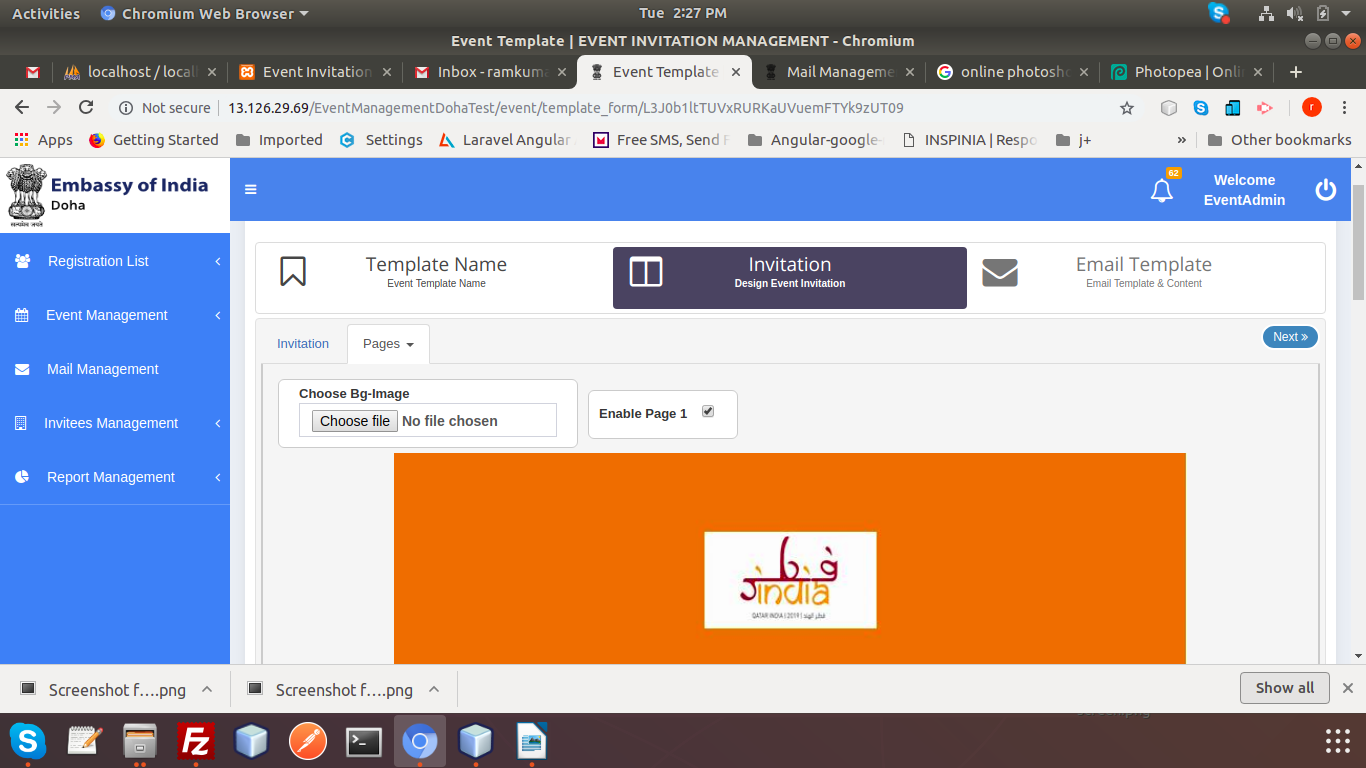Expand the Report Management submenu
Viewport: 1366px width, 768px height.
coord(218,477)
